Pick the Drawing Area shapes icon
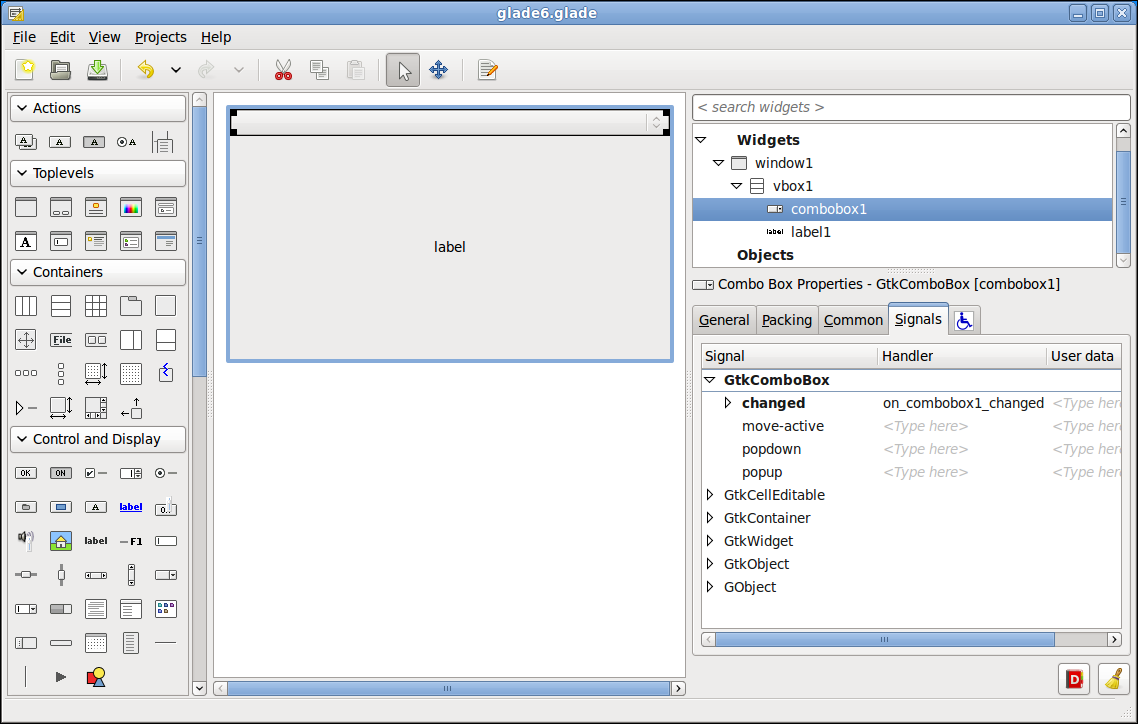The image size is (1138, 724). point(96,677)
